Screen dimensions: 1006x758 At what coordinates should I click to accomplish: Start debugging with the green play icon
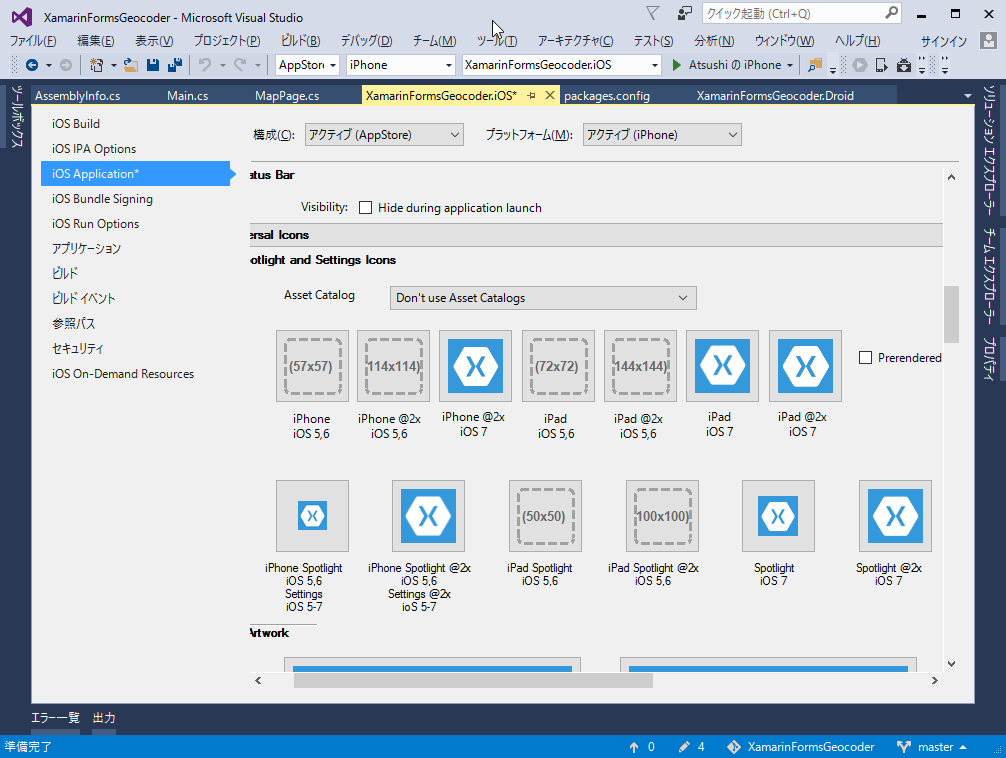tap(676, 65)
